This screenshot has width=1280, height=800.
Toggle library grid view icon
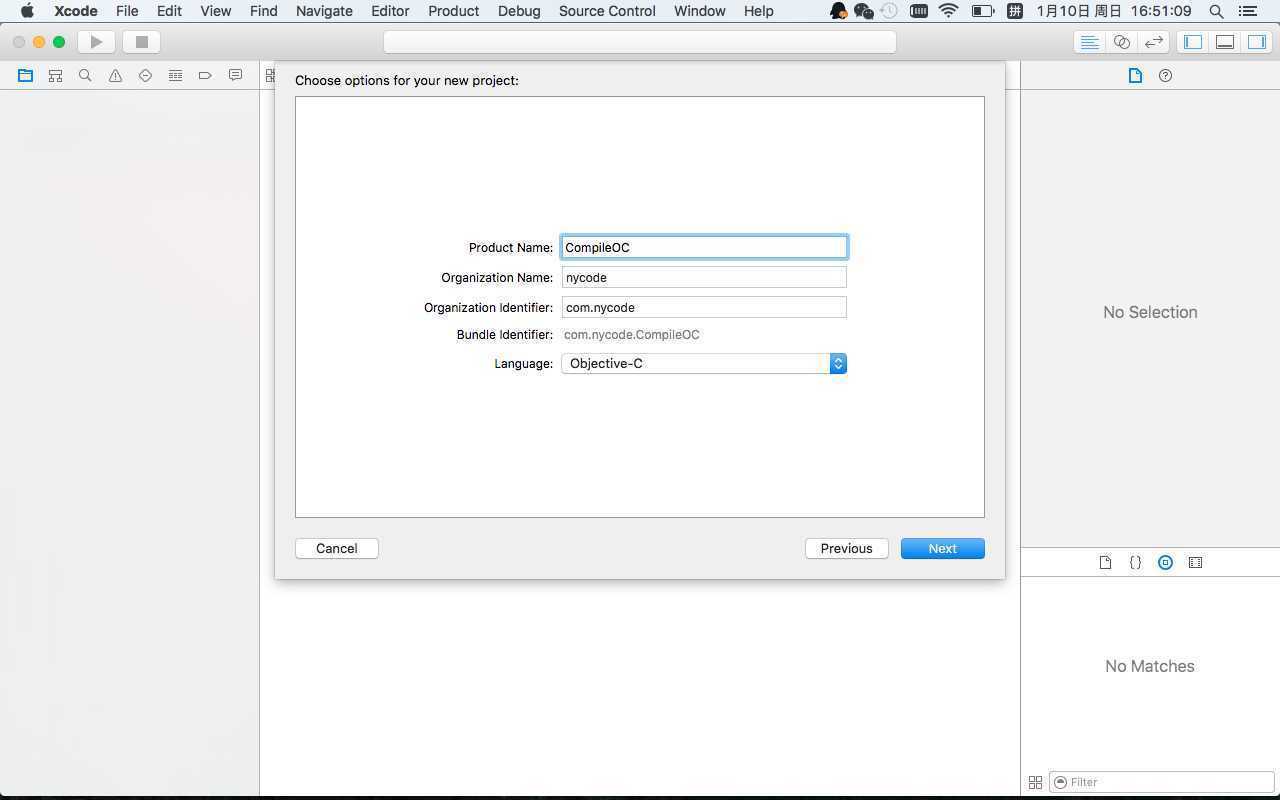tap(1035, 782)
